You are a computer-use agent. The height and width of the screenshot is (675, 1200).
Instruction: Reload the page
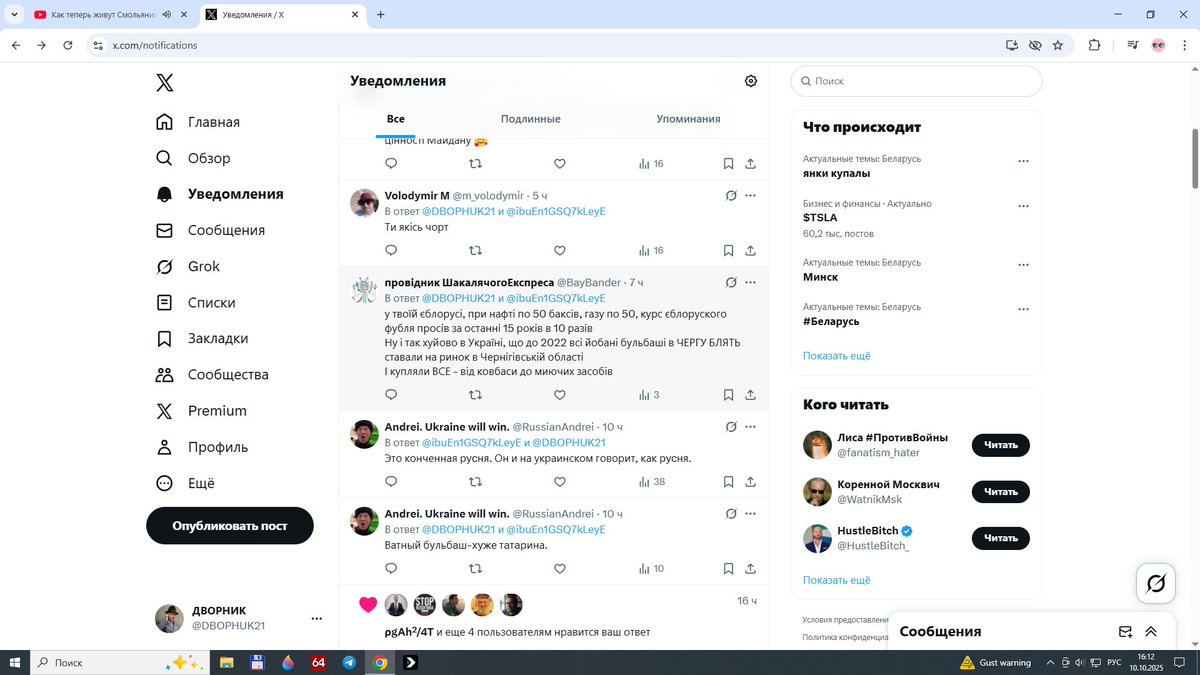coord(67,45)
